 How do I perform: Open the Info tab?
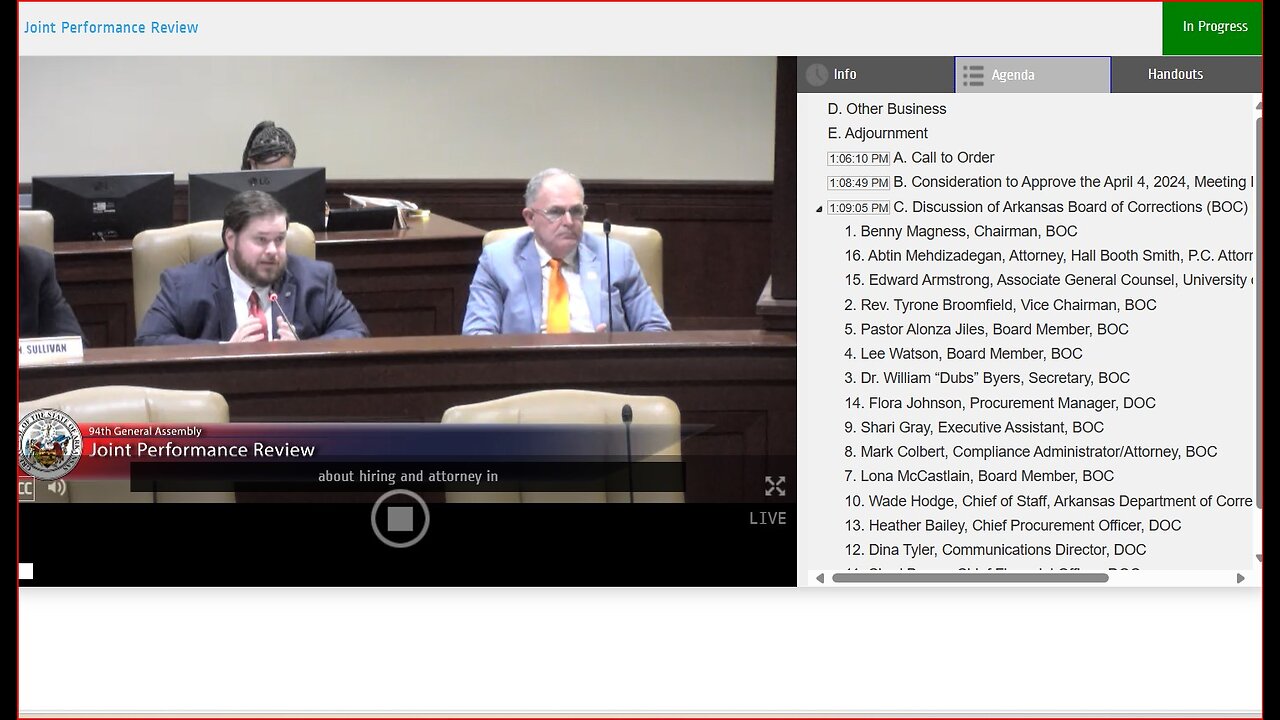tap(875, 74)
